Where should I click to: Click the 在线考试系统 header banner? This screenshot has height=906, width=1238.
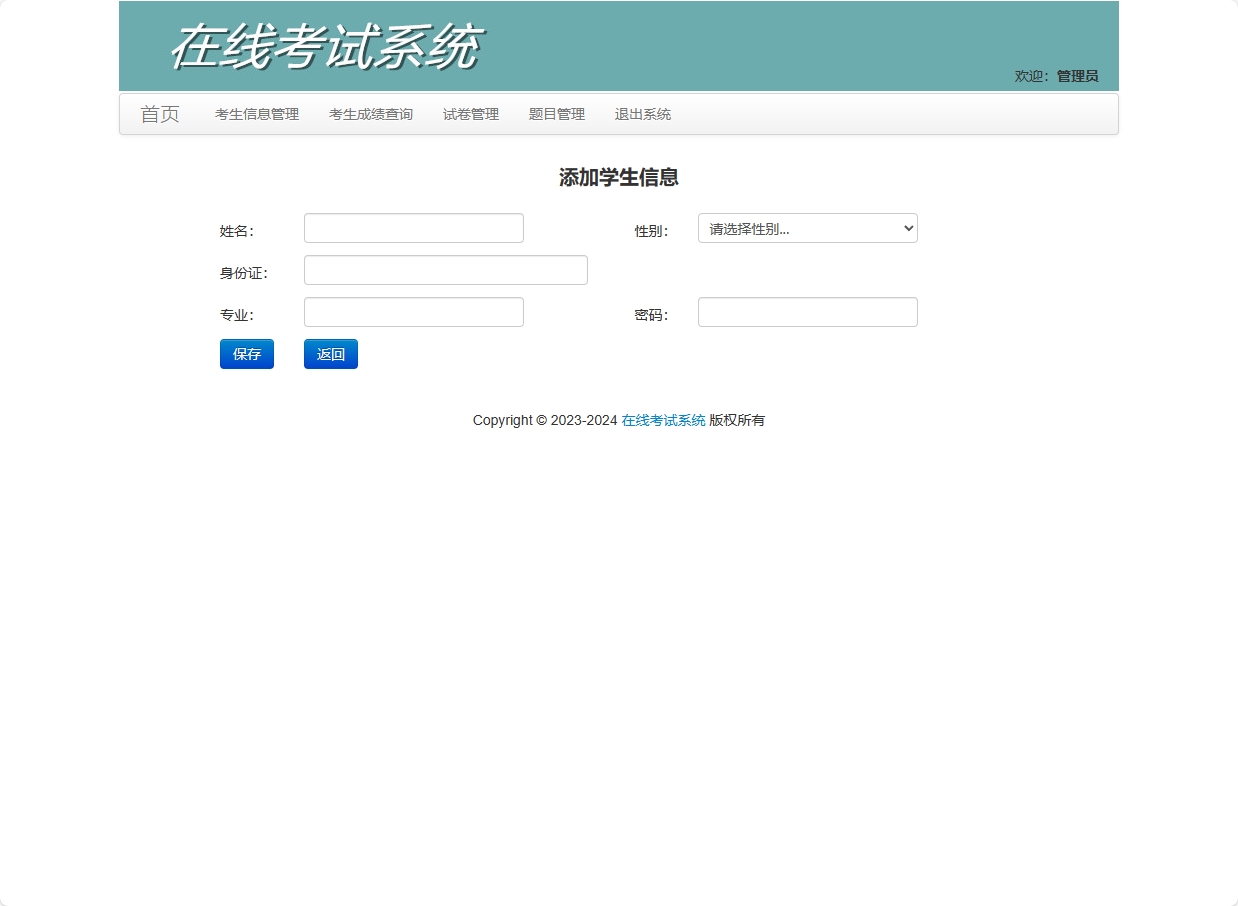click(x=325, y=45)
